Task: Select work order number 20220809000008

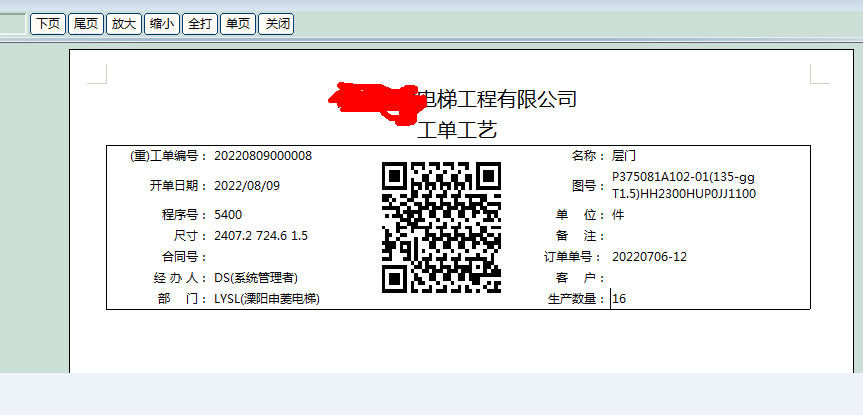Action: tap(263, 156)
